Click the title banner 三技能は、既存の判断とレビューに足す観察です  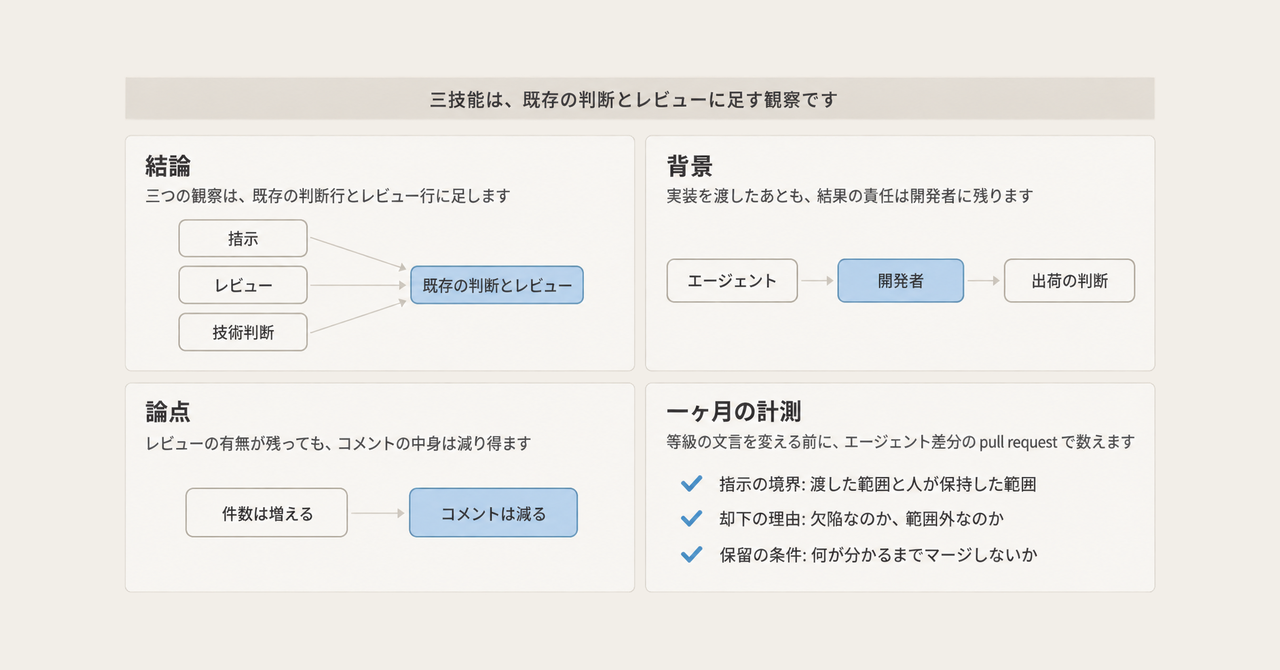[x=640, y=99]
